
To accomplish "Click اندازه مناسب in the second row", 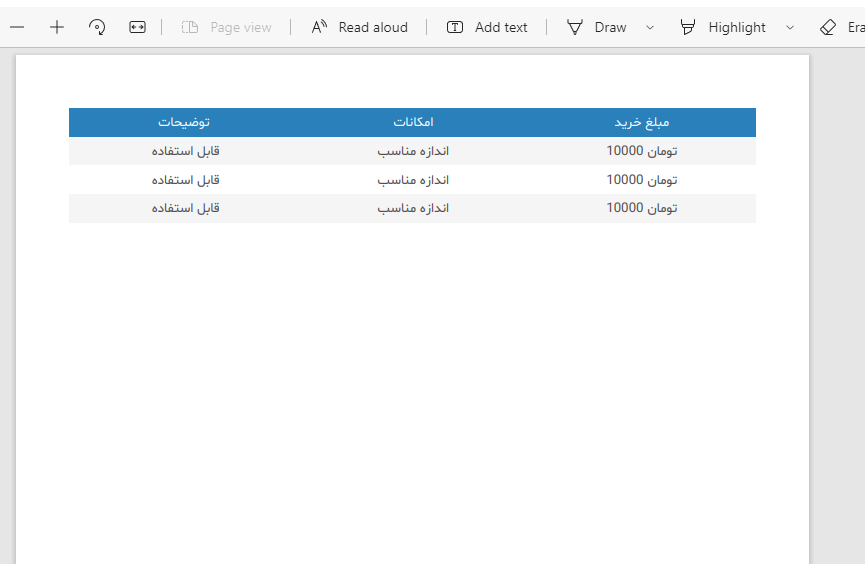I will (x=413, y=179).
